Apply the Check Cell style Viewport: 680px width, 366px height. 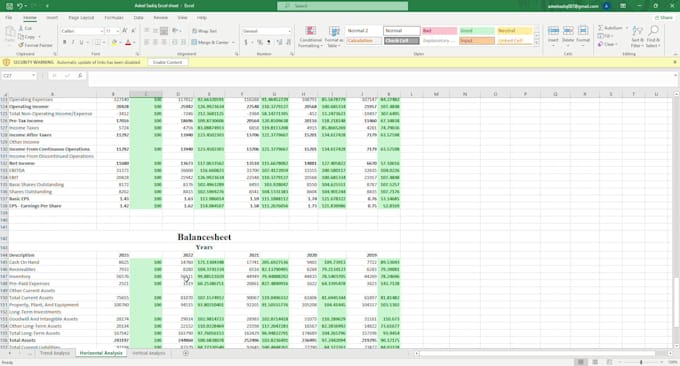402,41
